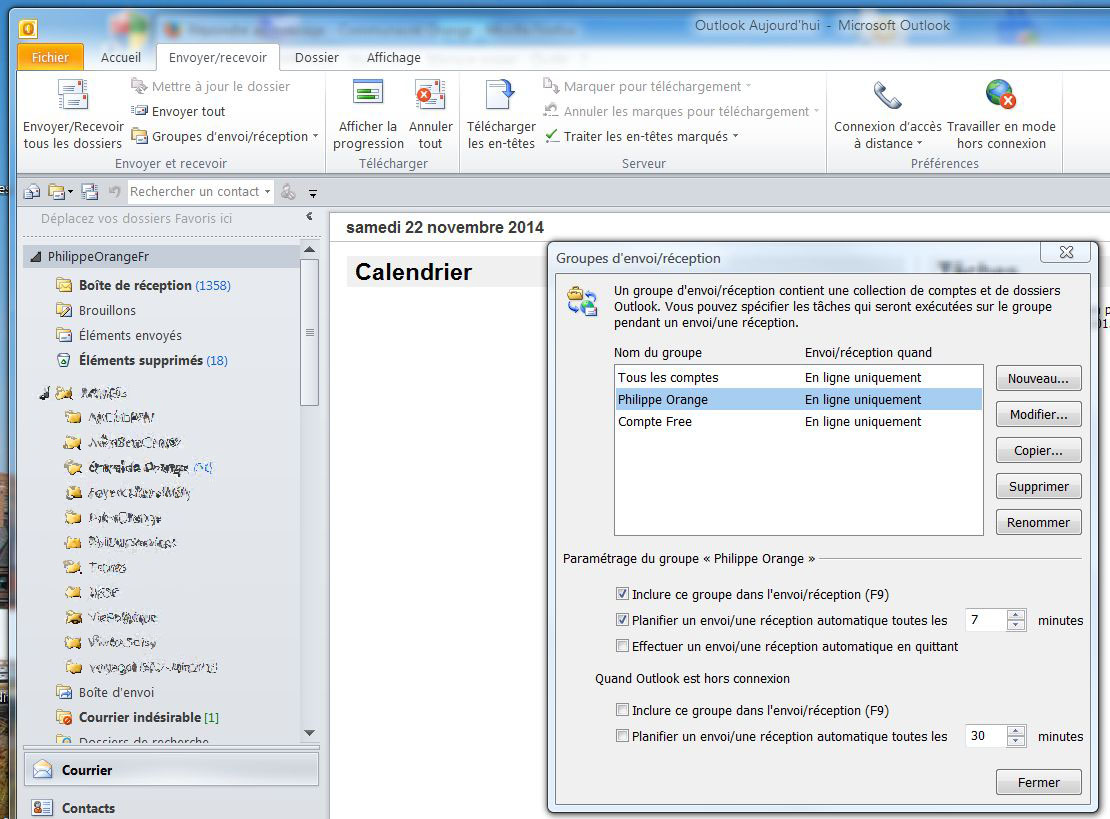
Task: Enable Travailler en mode hors connexion
Action: click(1001, 118)
